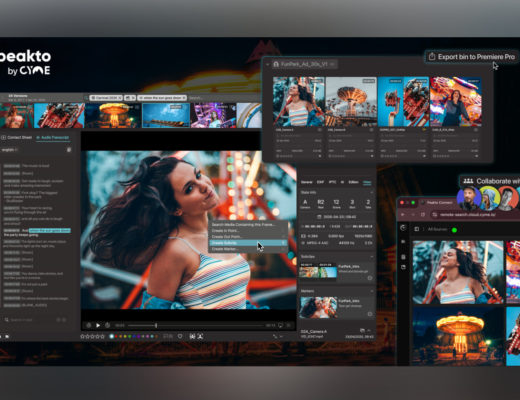The width and height of the screenshot is (520, 400).
Task: Toggle the favorite mark at the bottom of the last bin card
Action: tap(477, 156)
